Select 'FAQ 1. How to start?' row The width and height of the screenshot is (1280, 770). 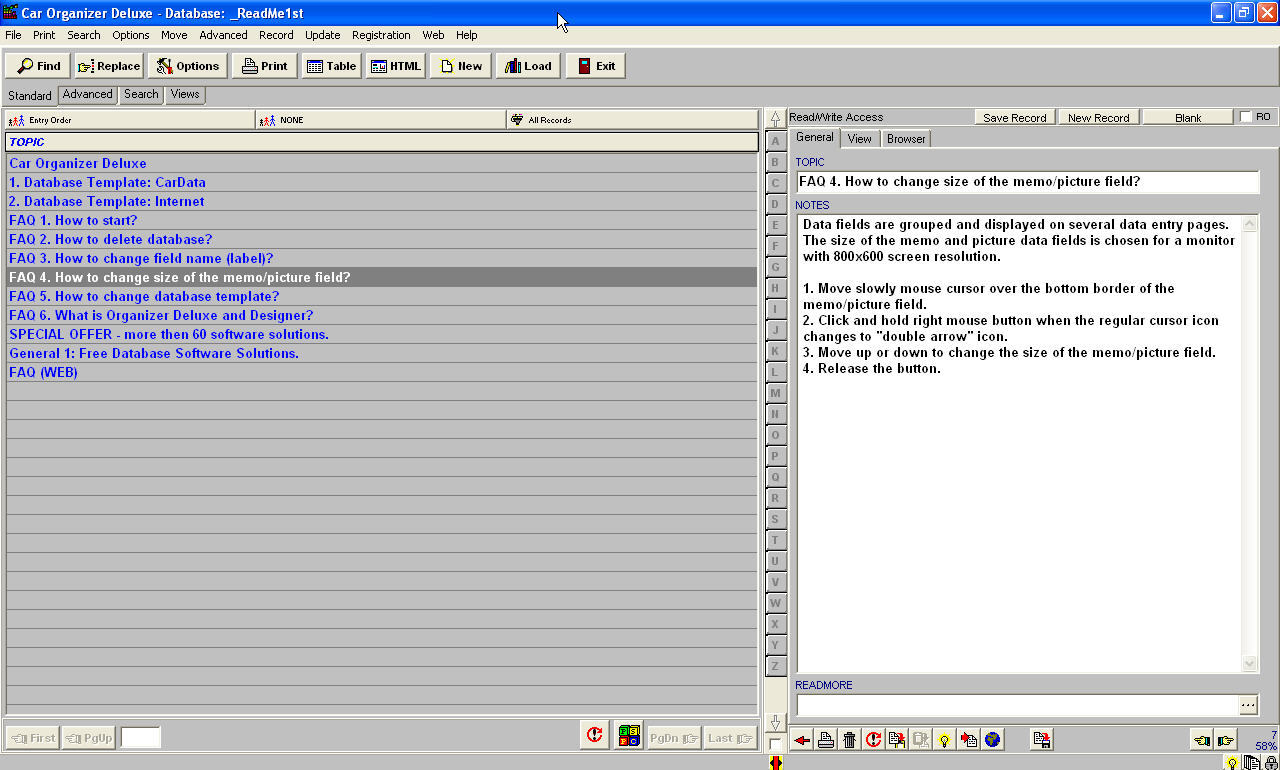click(x=381, y=220)
